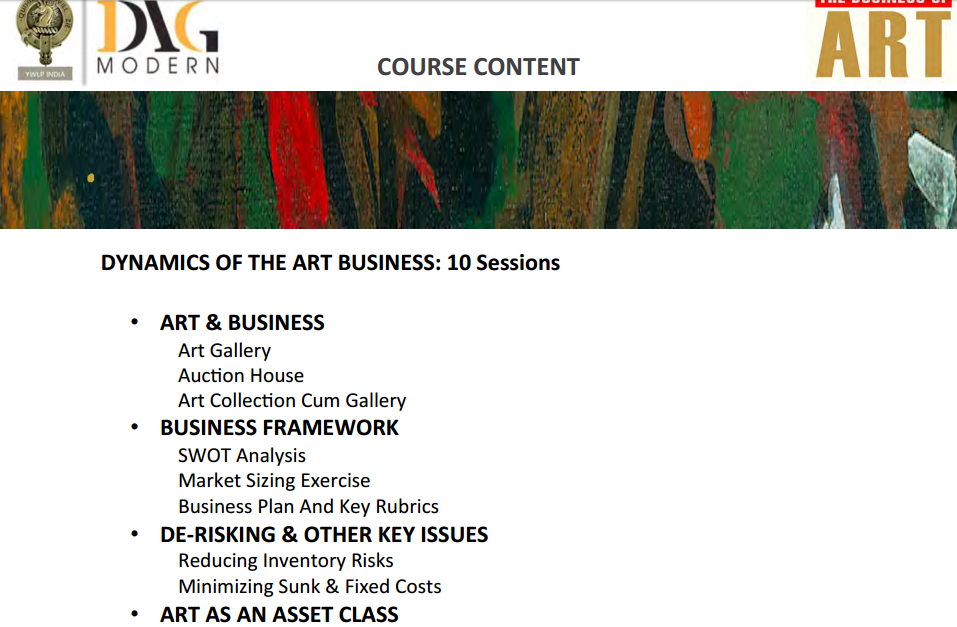Viewport: 957px width, 627px height.
Task: Click the ART & BUSINESS section title
Action: point(242,323)
